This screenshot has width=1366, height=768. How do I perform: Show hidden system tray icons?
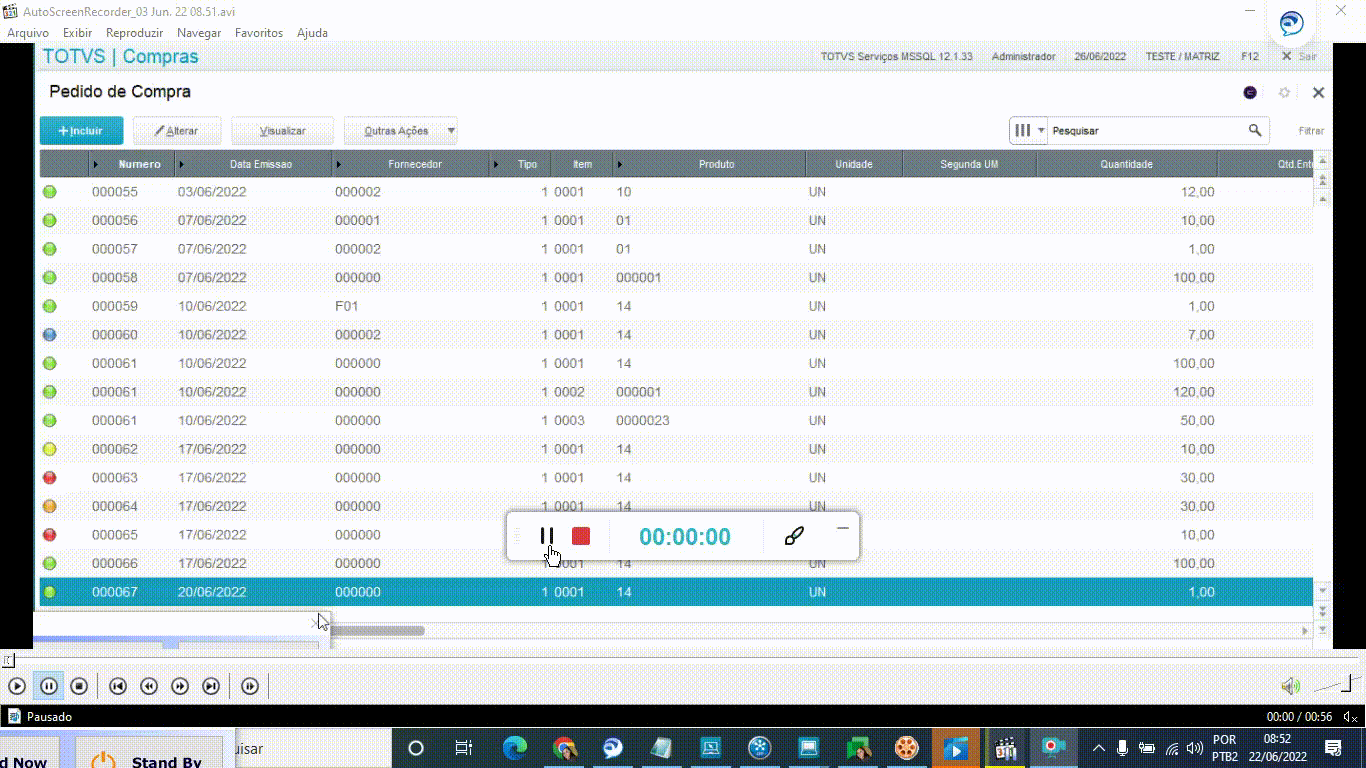pos(1099,747)
